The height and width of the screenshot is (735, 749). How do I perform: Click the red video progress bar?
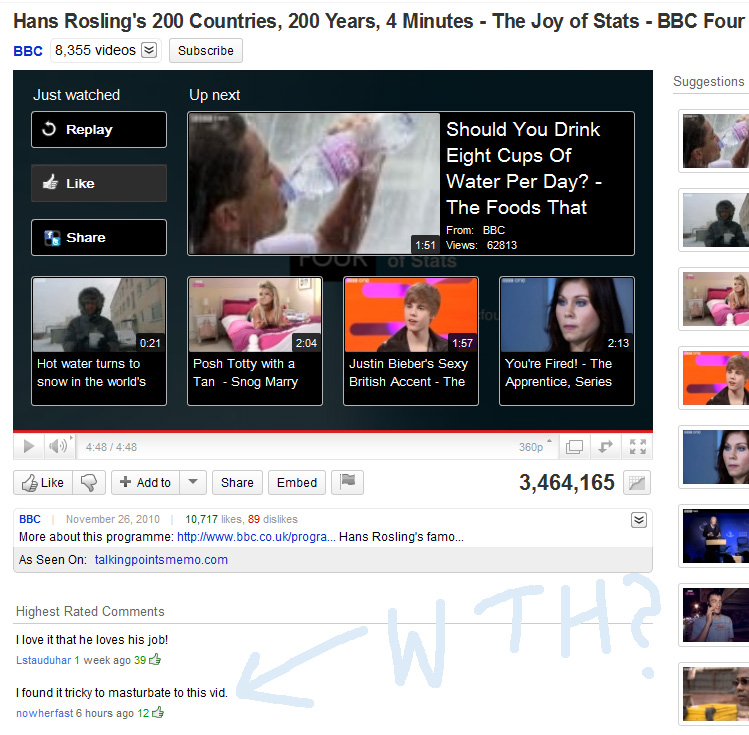coord(333,431)
